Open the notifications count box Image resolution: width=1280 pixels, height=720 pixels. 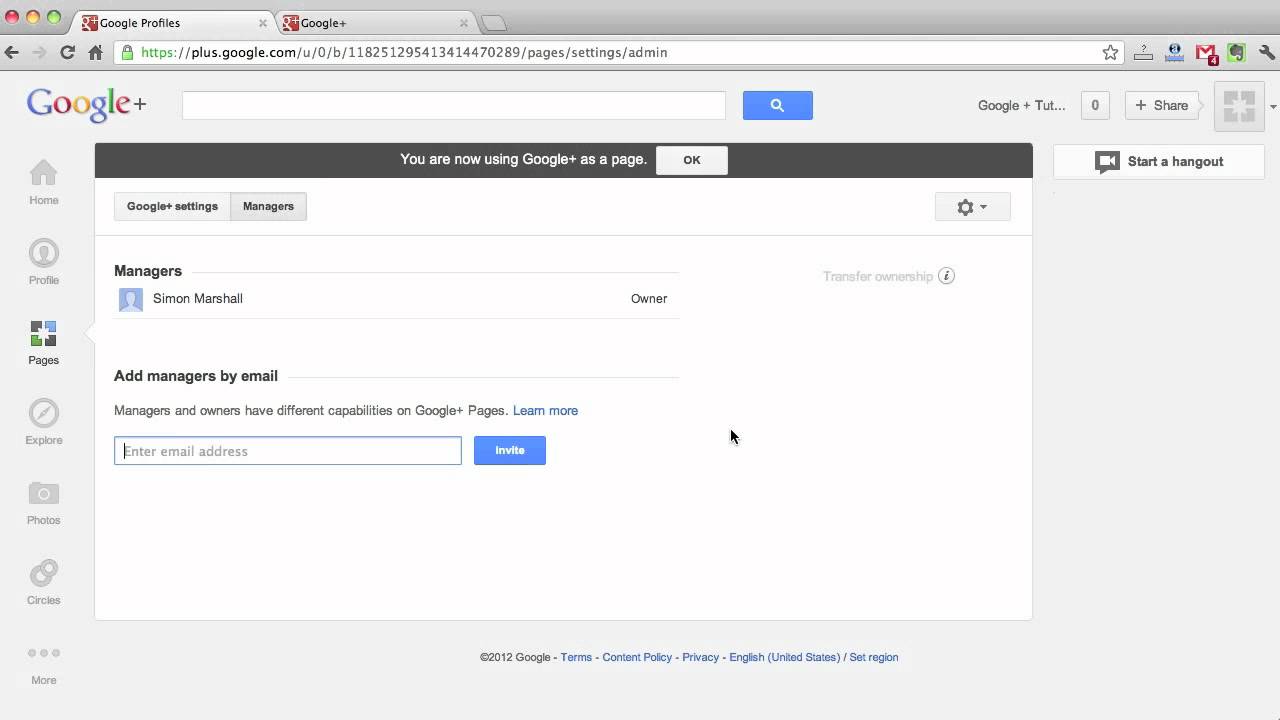pyautogui.click(x=1095, y=105)
